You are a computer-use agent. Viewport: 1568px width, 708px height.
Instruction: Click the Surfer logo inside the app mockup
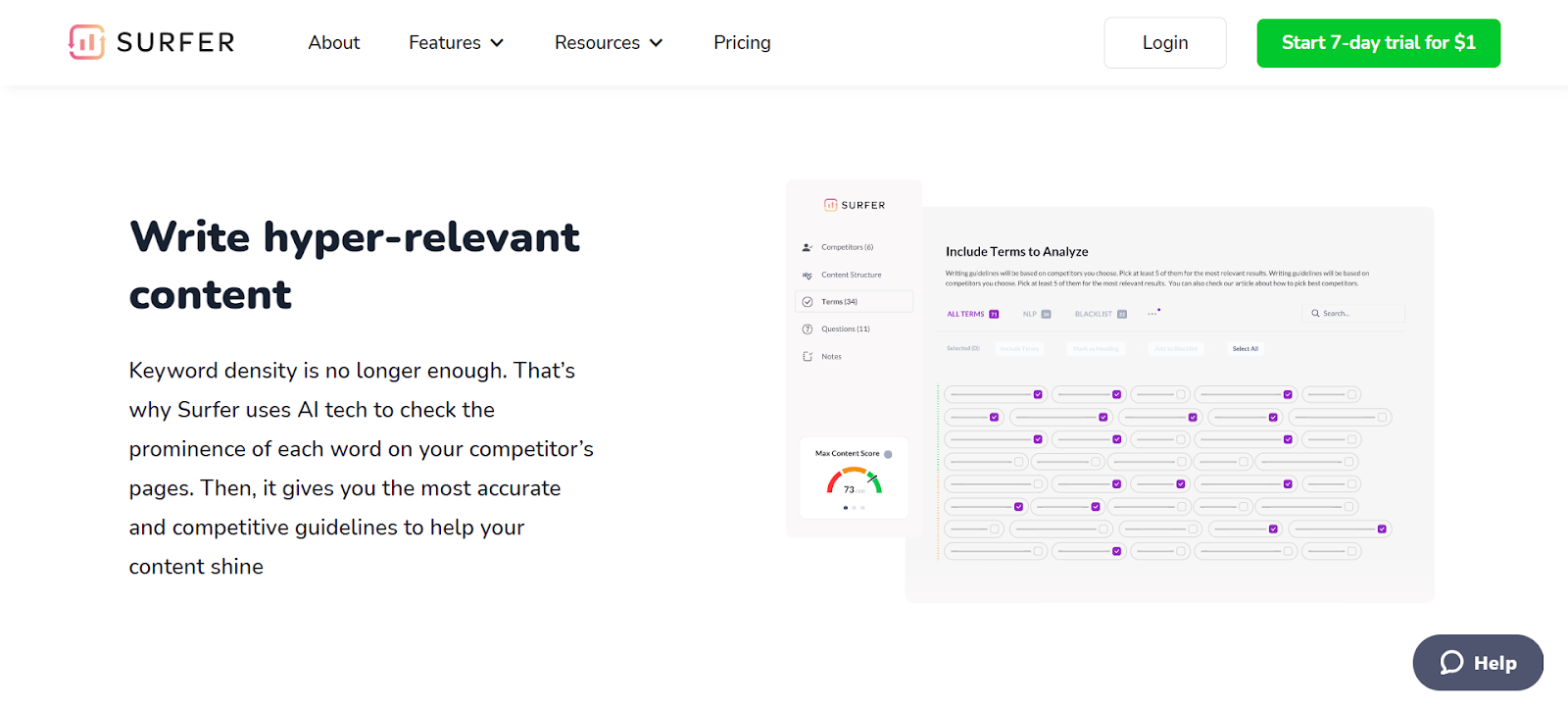click(855, 205)
